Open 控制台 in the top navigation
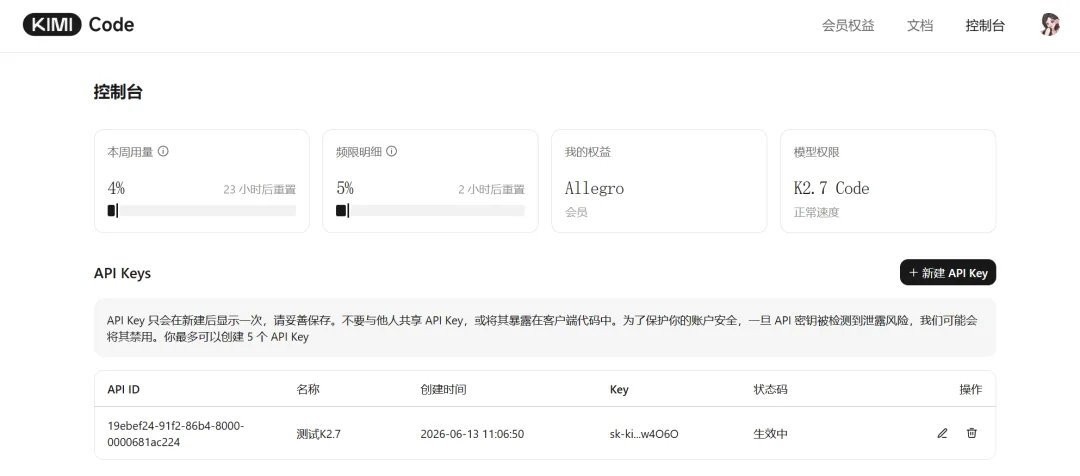This screenshot has width=1080, height=476. 985,25
